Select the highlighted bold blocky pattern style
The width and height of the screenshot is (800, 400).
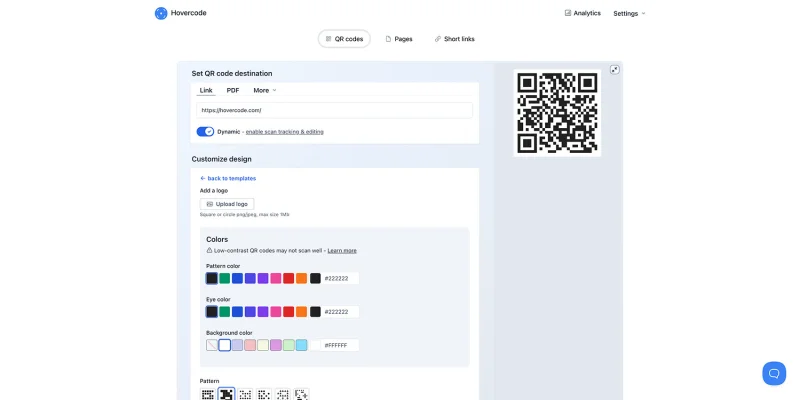pyautogui.click(x=227, y=394)
